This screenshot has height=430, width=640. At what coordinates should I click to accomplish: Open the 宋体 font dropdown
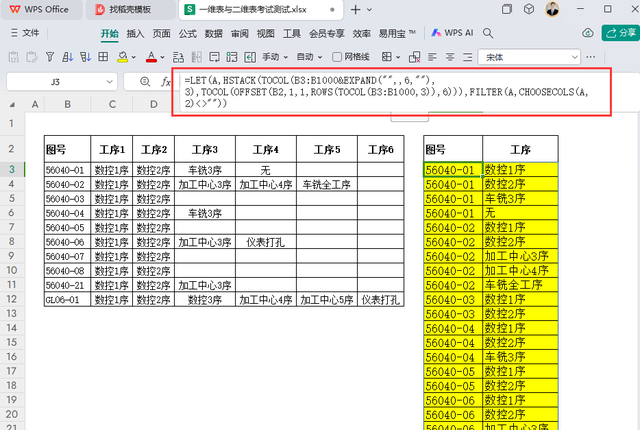point(529,57)
